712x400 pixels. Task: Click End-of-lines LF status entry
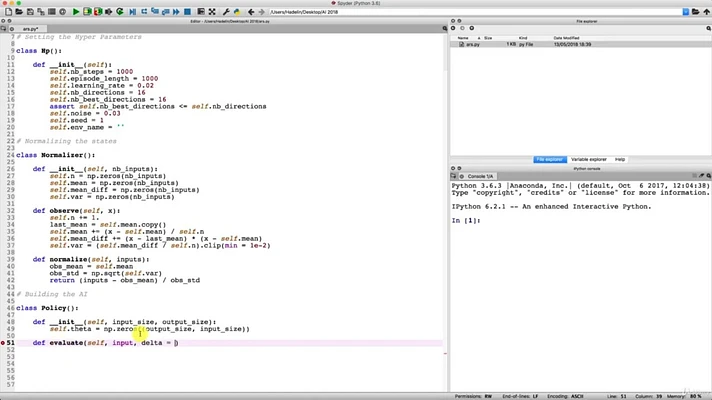point(520,396)
